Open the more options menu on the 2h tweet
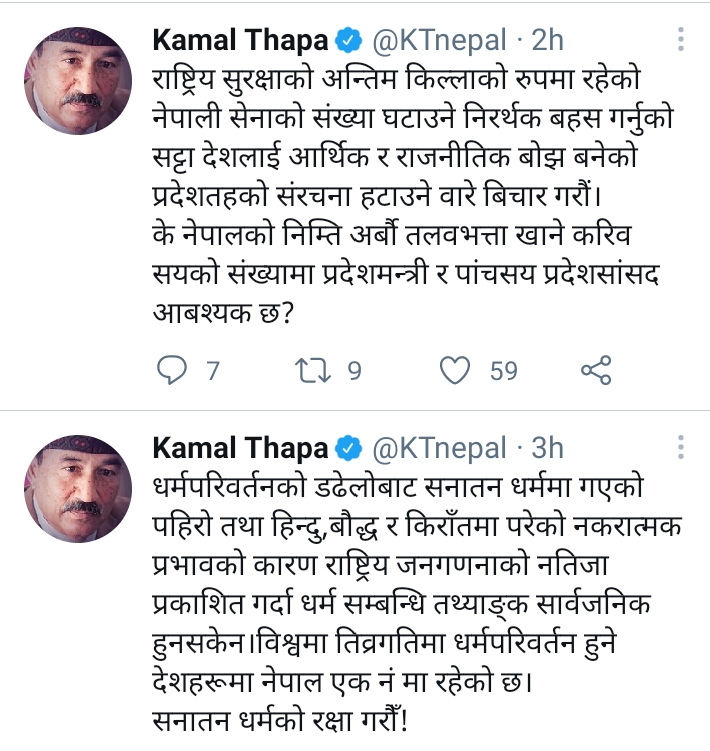The height and width of the screenshot is (751, 710). [680, 40]
